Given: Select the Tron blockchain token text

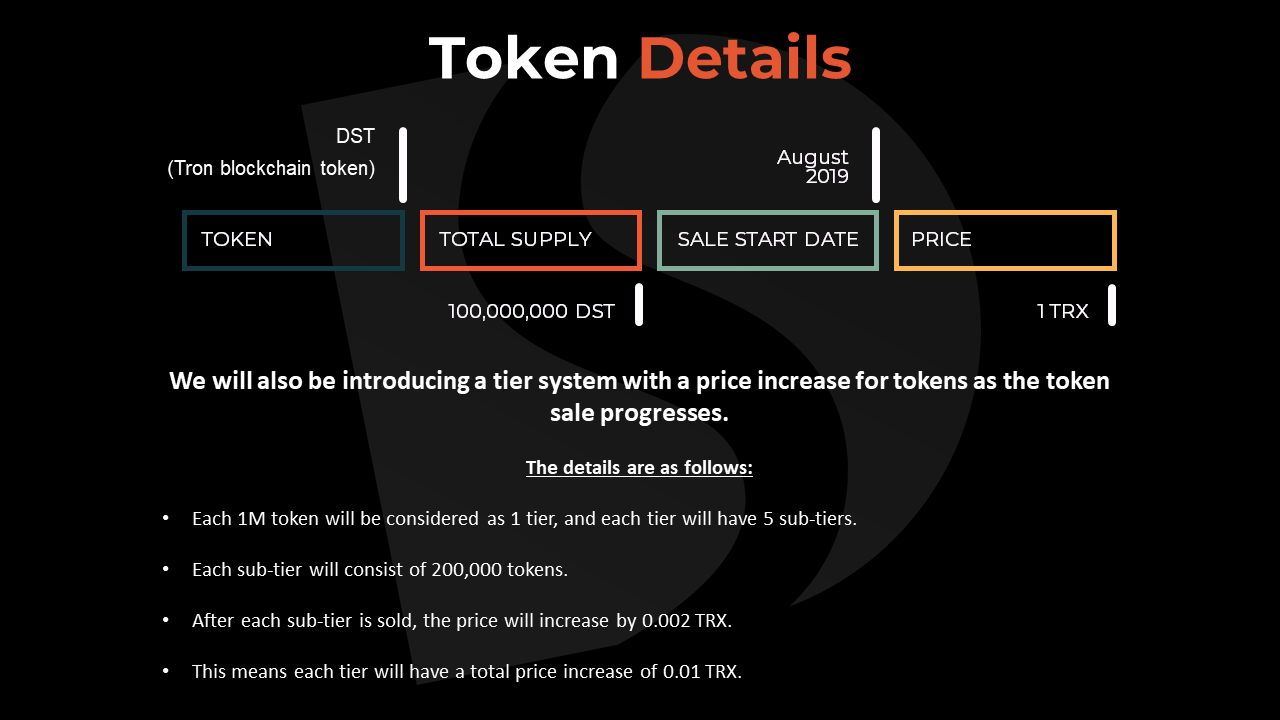Looking at the screenshot, I should coord(271,169).
